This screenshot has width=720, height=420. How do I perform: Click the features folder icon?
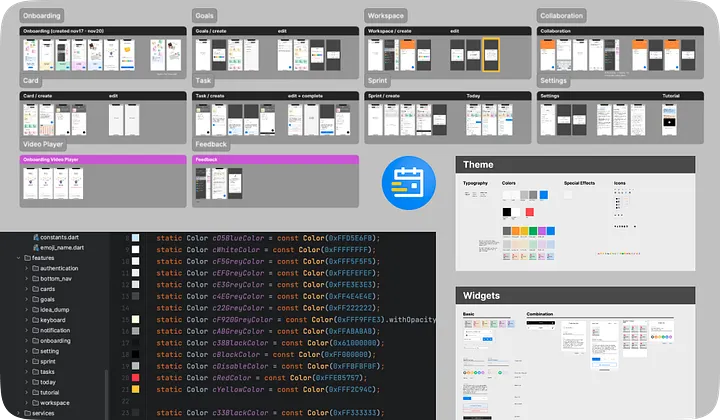(28, 258)
